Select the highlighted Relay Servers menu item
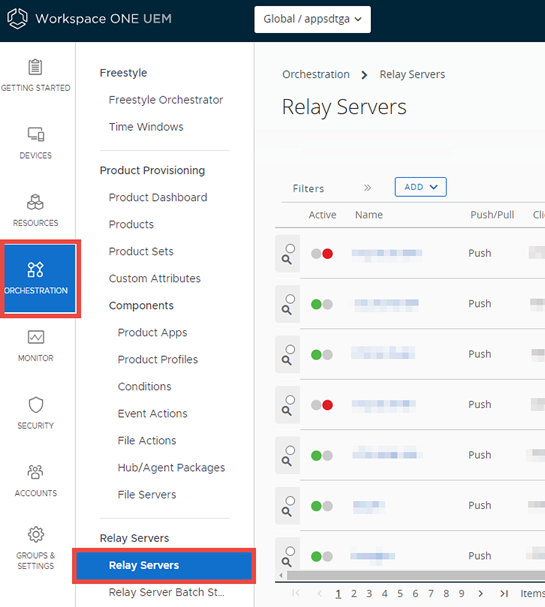The width and height of the screenshot is (545, 607). (x=164, y=566)
